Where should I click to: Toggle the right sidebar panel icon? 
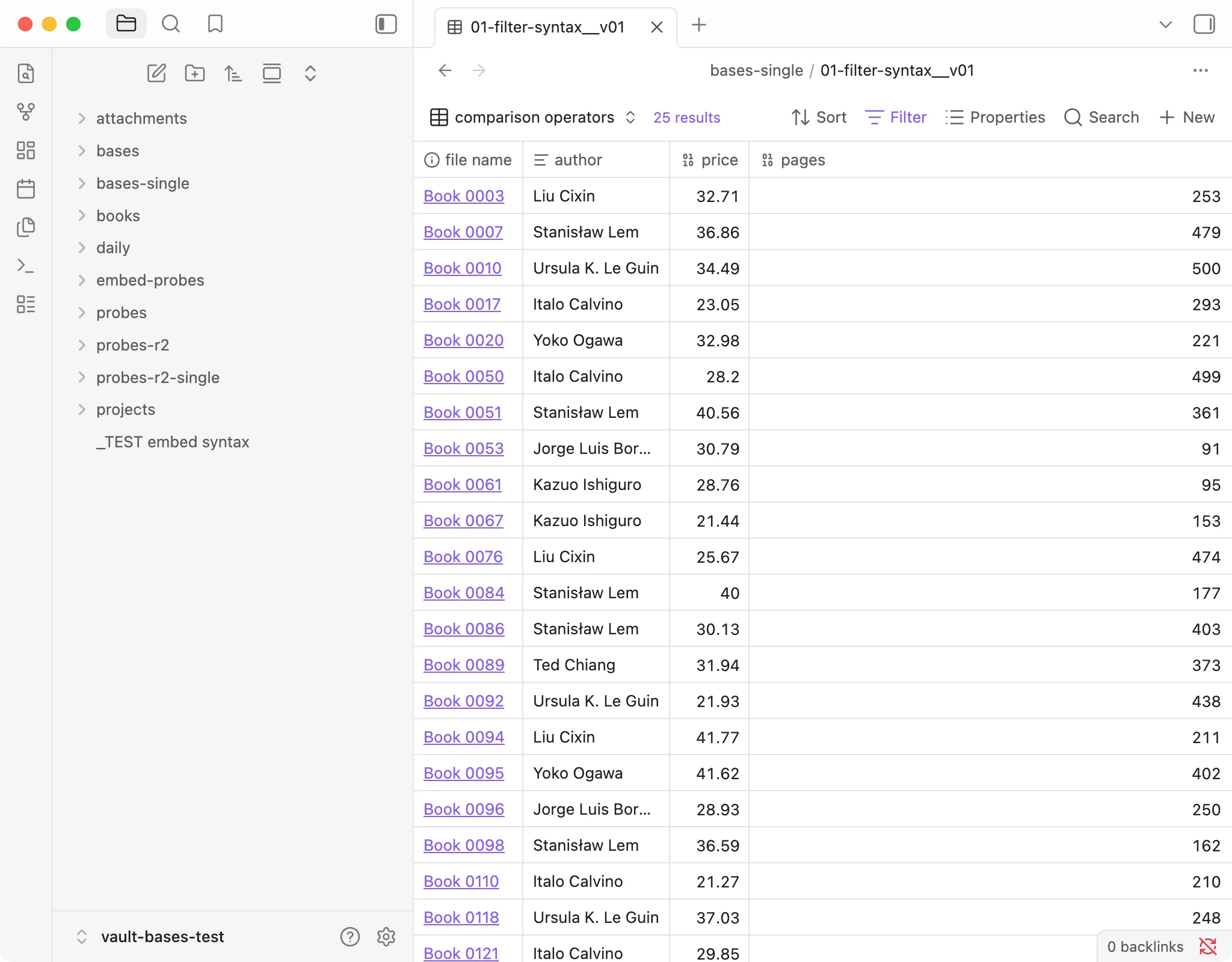1204,25
